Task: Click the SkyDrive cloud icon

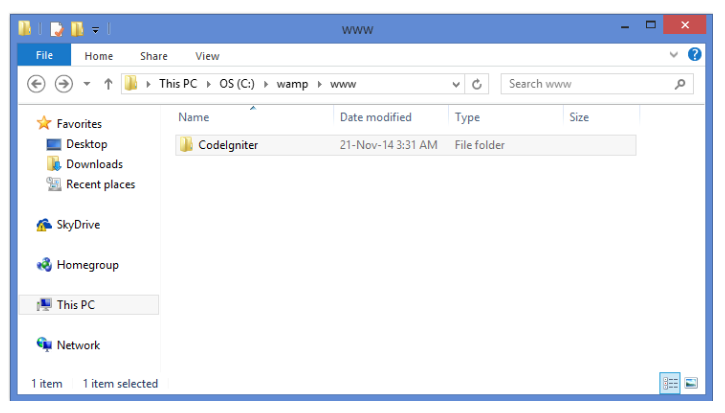Action: click(x=44, y=225)
